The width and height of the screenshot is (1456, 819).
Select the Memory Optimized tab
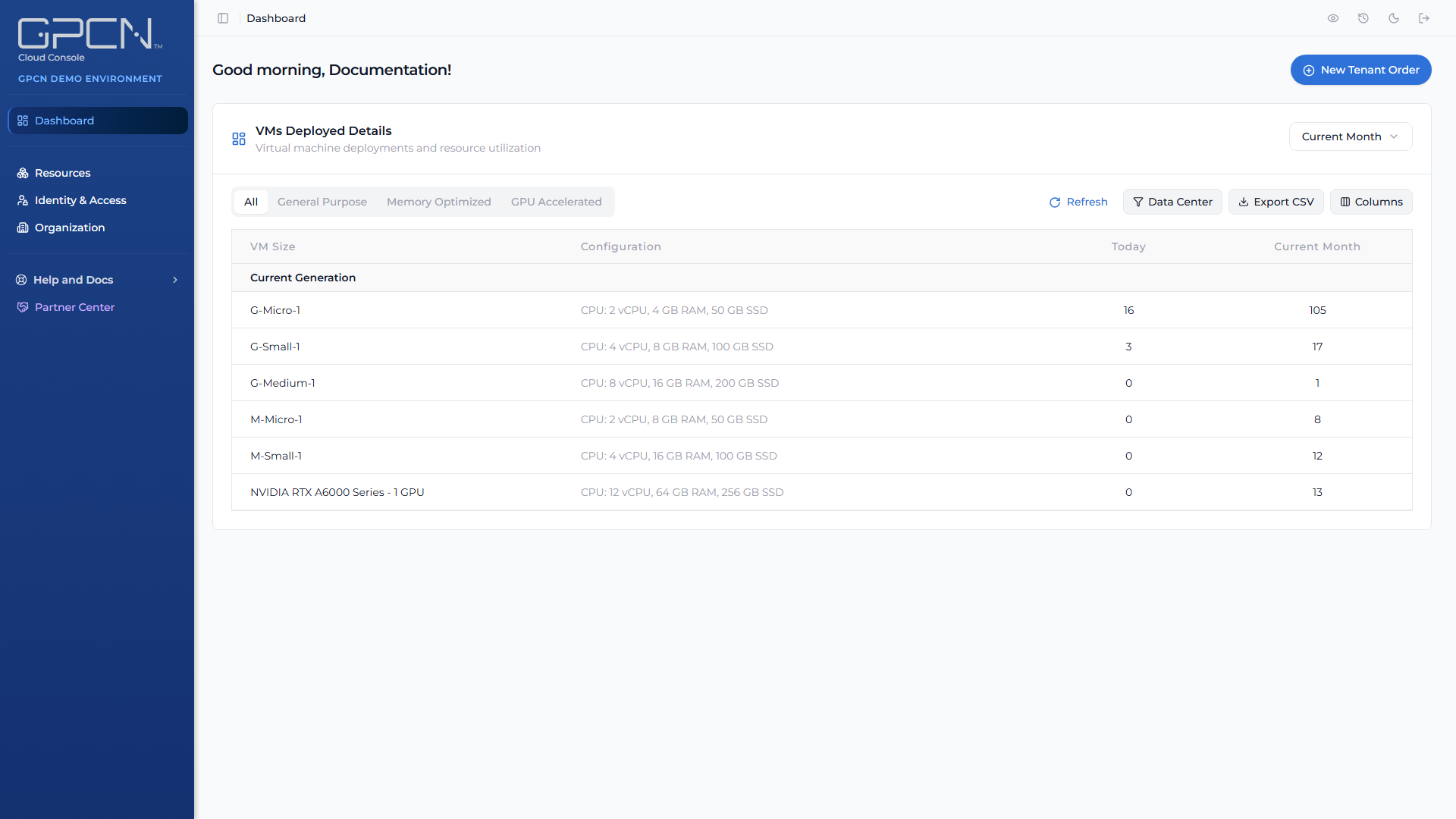[x=439, y=202]
